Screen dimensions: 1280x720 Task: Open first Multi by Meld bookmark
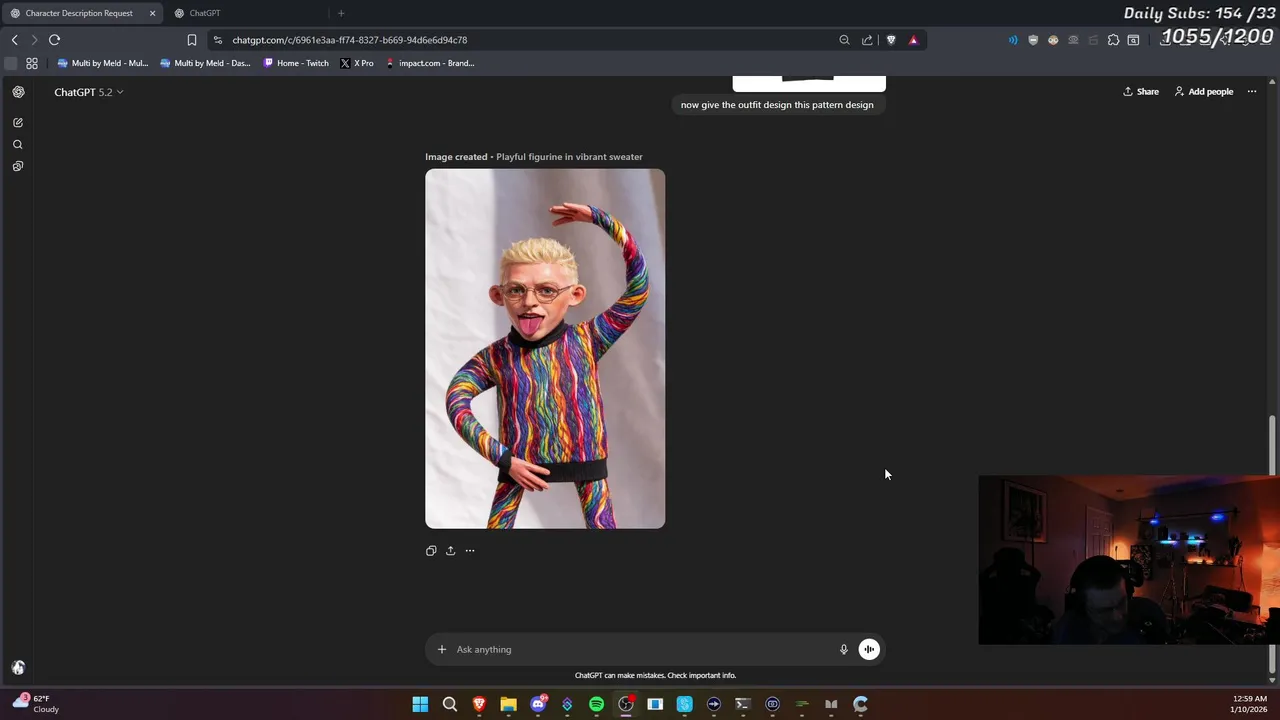click(x=103, y=63)
